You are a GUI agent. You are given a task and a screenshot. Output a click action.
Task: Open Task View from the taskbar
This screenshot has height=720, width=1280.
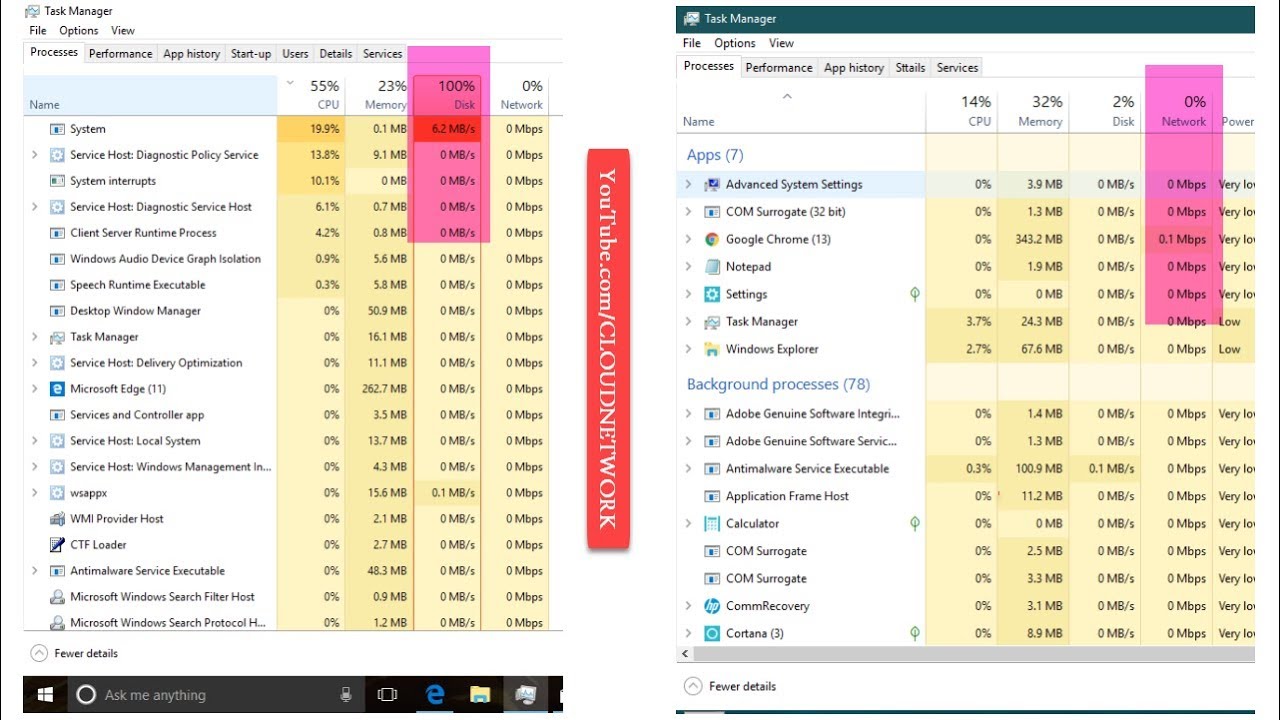387,694
